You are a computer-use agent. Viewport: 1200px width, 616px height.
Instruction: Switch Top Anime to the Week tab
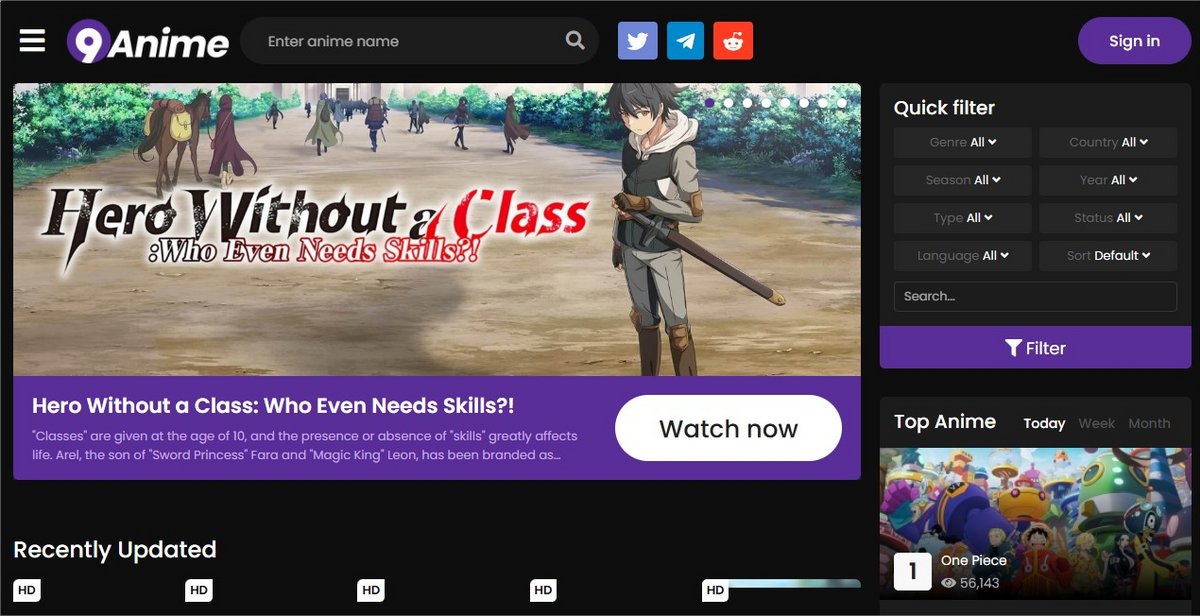pyautogui.click(x=1096, y=423)
